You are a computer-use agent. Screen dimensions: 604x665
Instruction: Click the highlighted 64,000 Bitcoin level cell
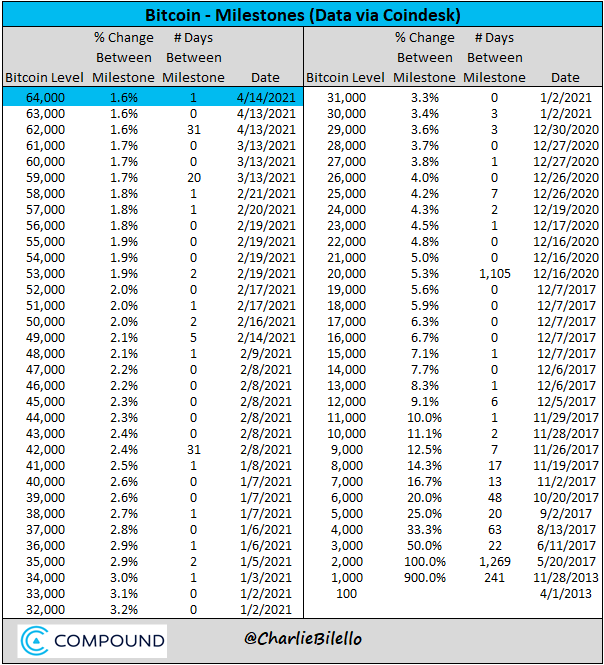(x=45, y=98)
